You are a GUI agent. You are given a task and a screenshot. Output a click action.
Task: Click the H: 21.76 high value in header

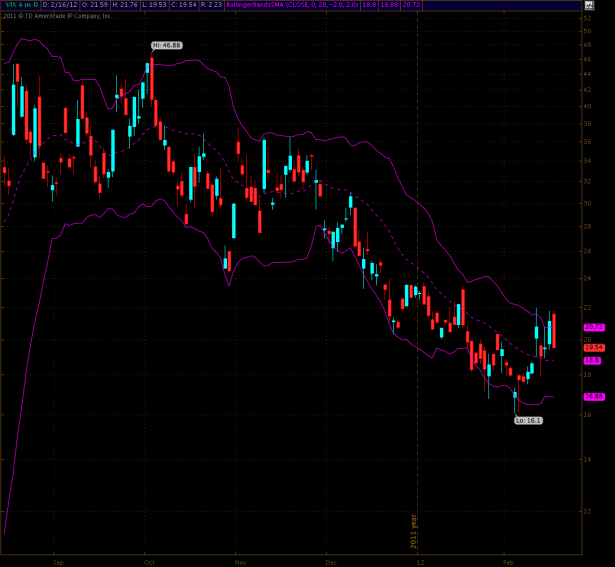coord(125,5)
